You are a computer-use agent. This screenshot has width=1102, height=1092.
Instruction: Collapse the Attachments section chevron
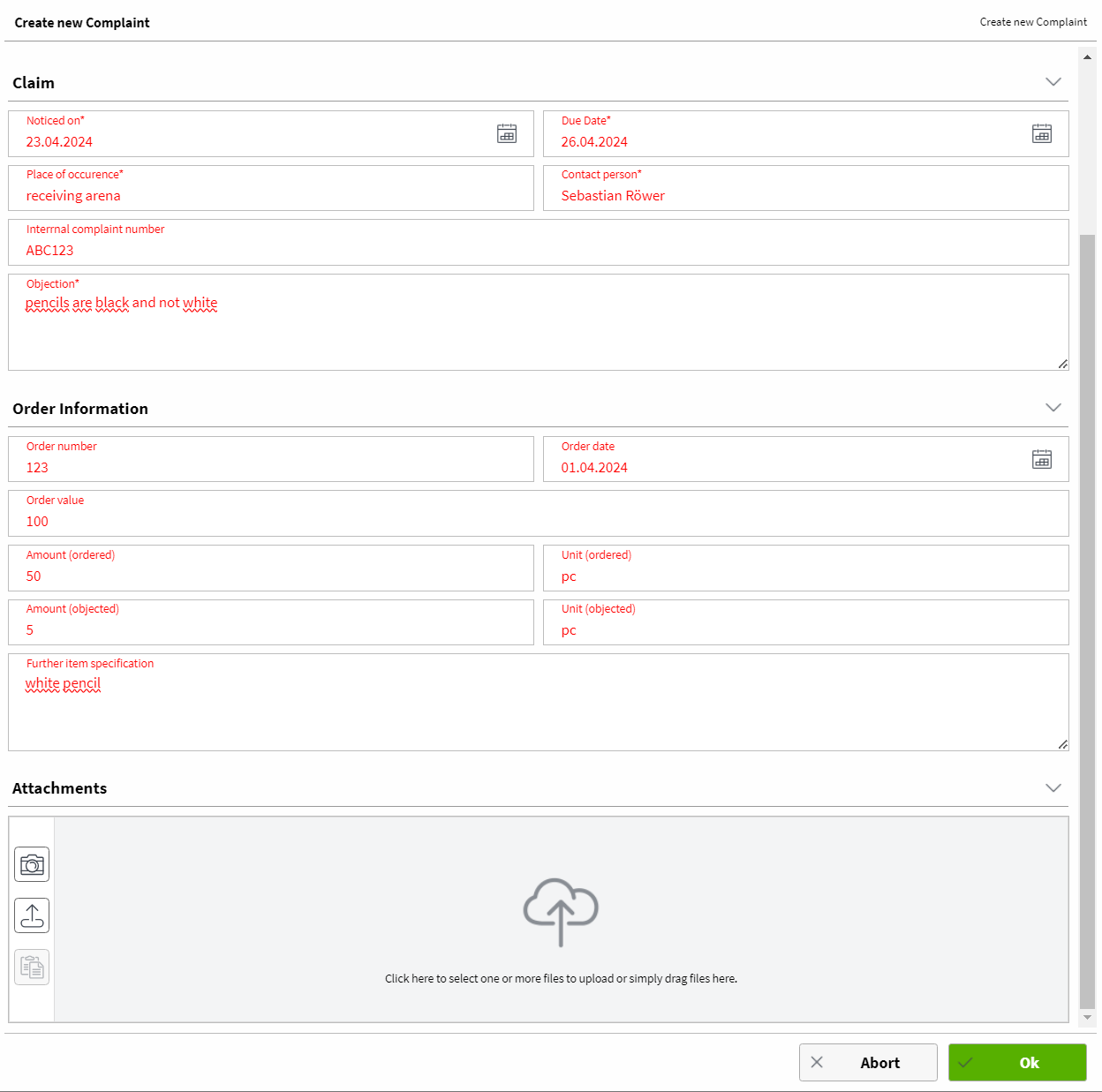click(x=1053, y=788)
